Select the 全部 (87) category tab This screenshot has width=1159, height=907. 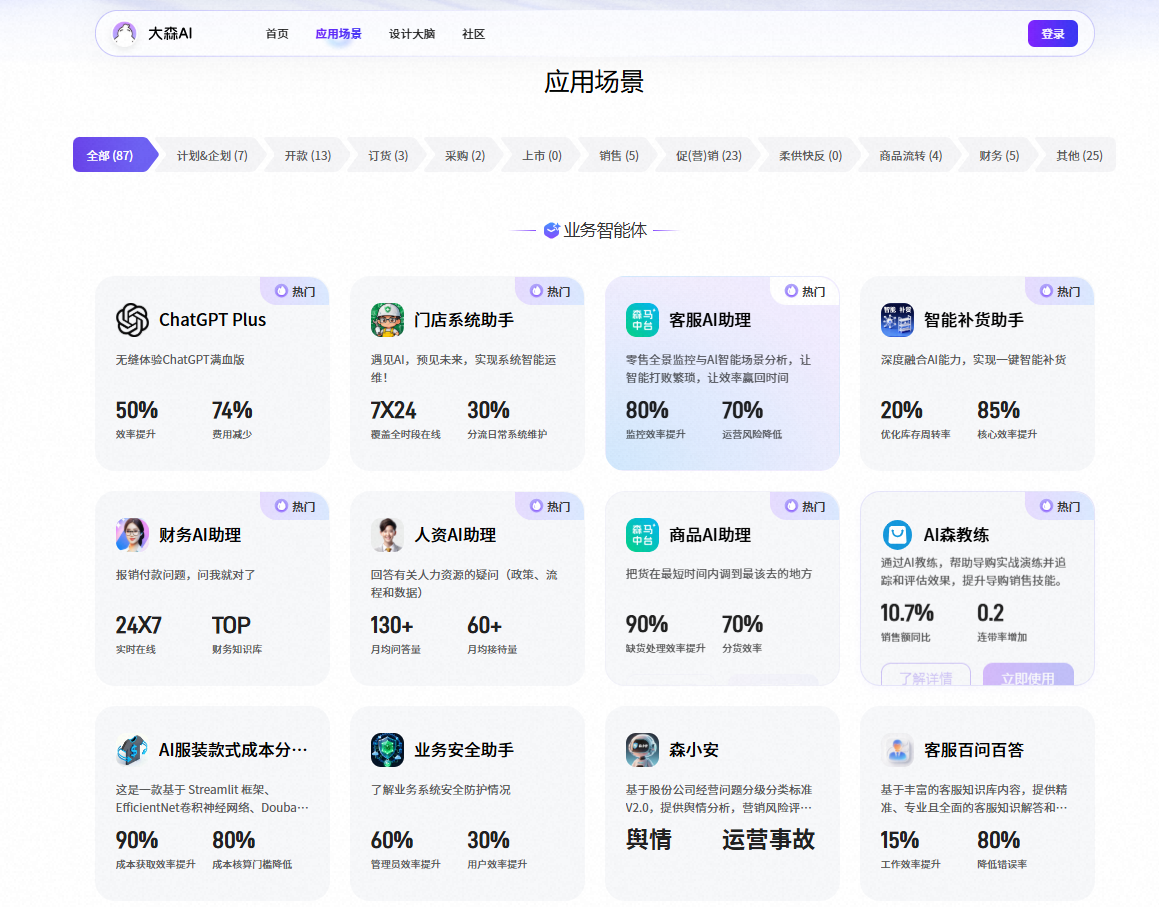110,155
